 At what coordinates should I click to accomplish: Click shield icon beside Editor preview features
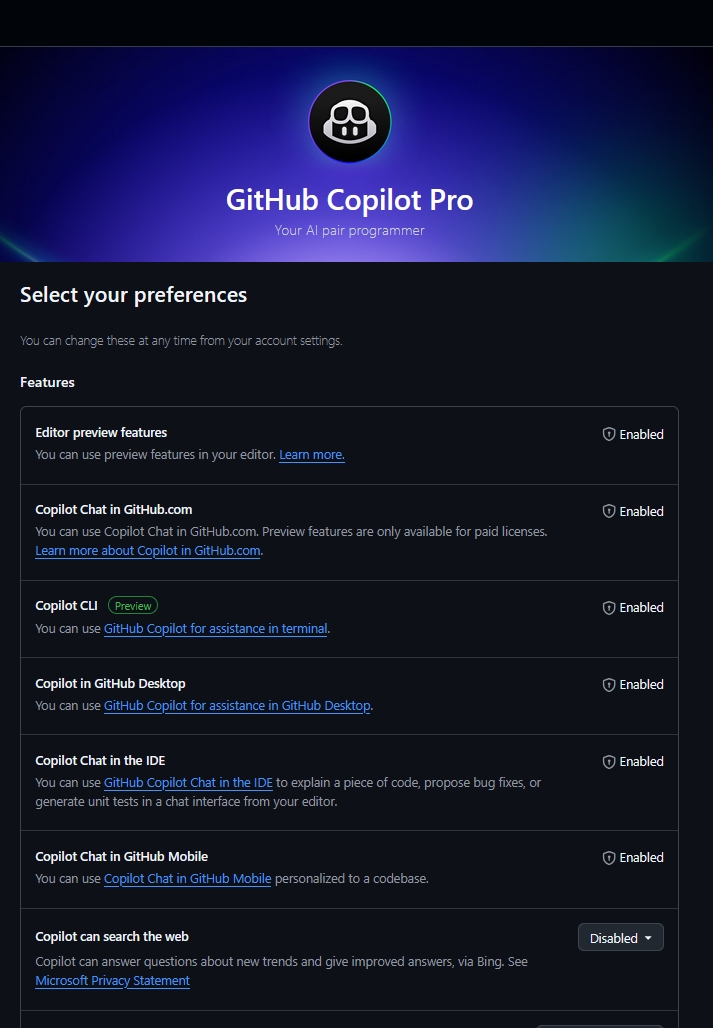pyautogui.click(x=609, y=435)
